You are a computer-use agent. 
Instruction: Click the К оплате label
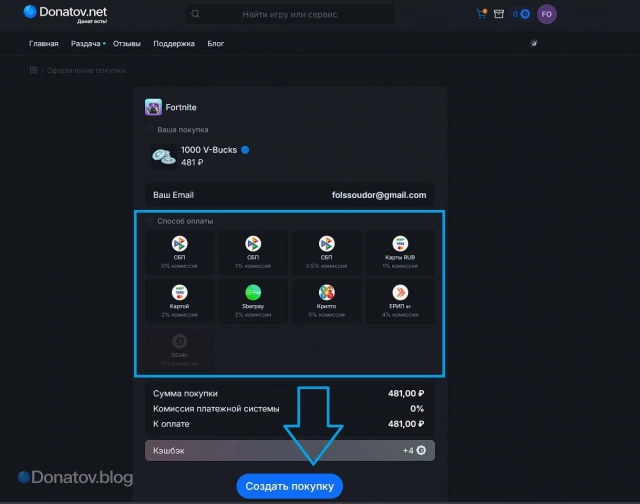[171, 424]
